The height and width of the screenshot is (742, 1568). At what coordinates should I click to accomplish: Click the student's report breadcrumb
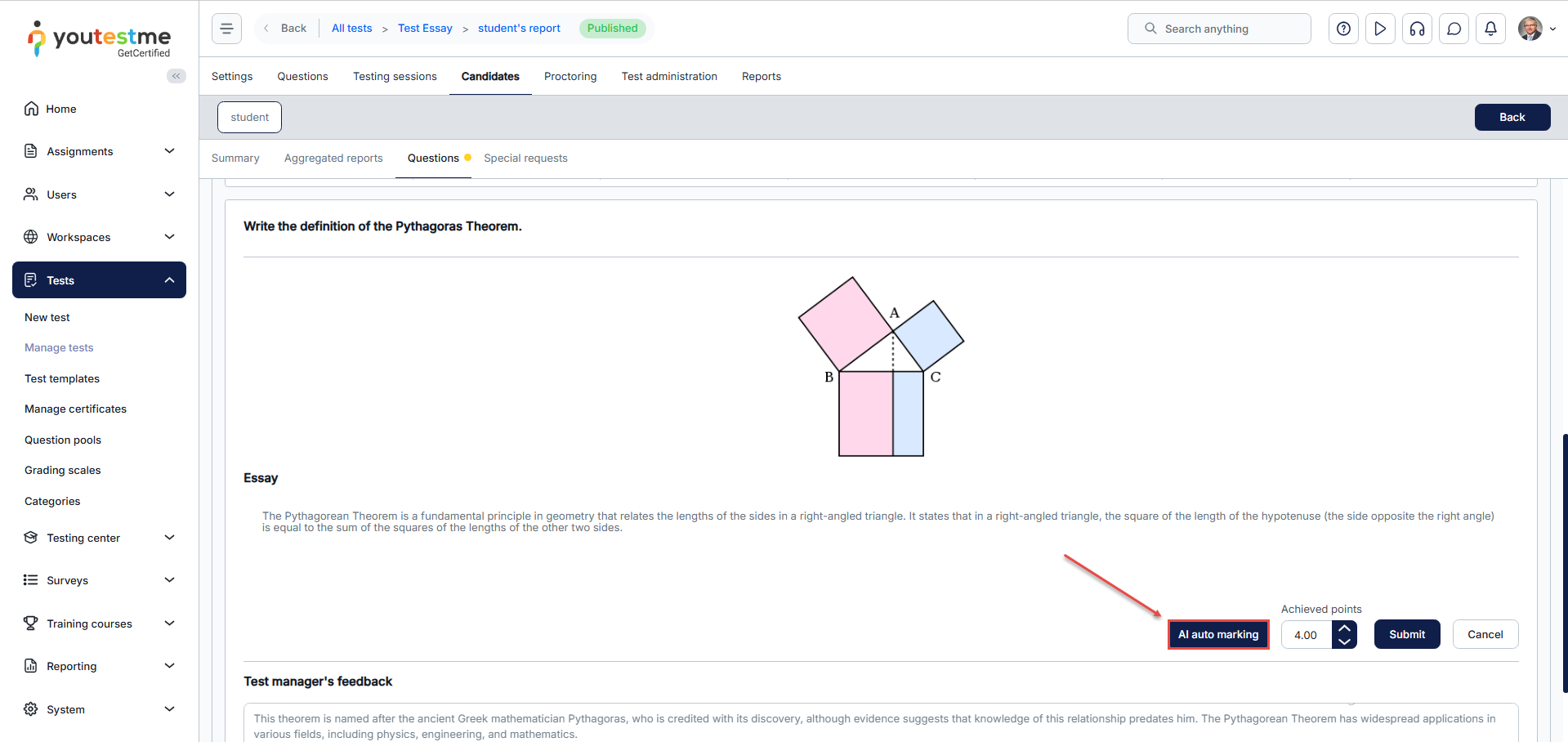tap(519, 28)
